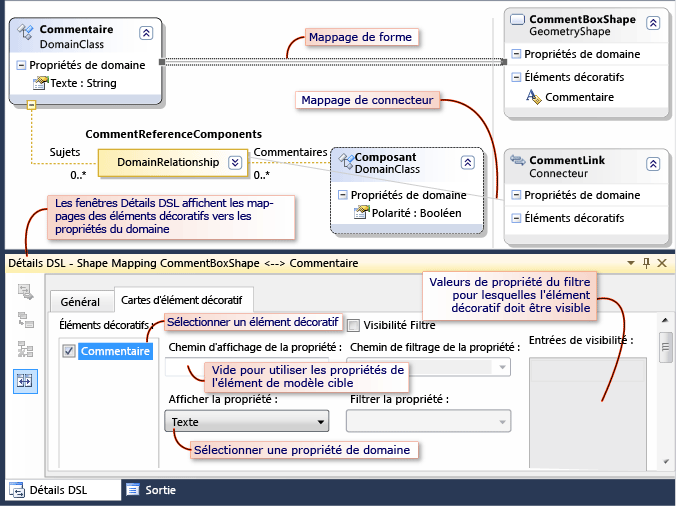Viewport: 676px width, 506px height.
Task: Select the DomainRelationship box
Action: click(173, 163)
